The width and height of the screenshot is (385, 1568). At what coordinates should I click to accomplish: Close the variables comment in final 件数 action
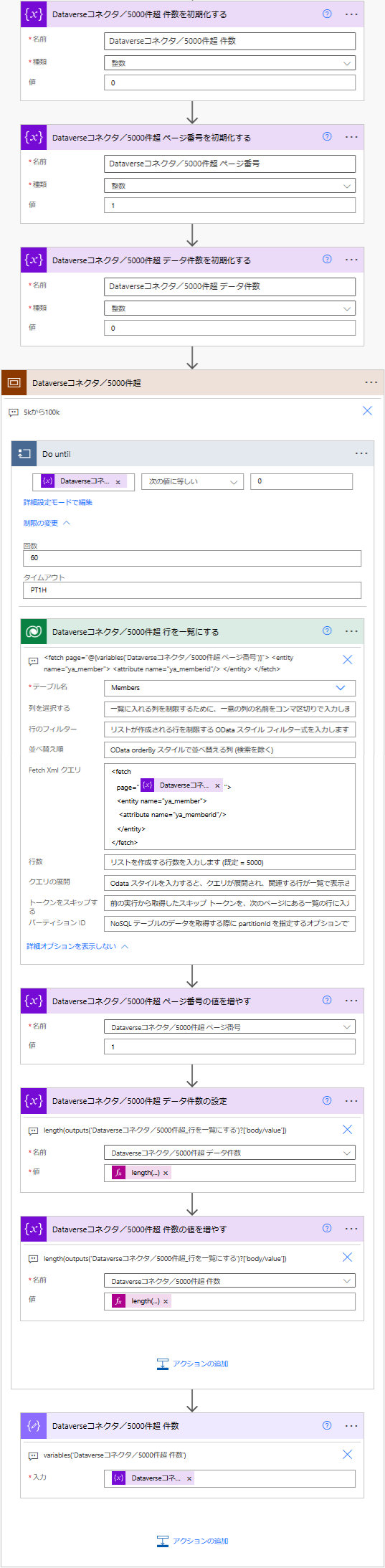tap(347, 1454)
